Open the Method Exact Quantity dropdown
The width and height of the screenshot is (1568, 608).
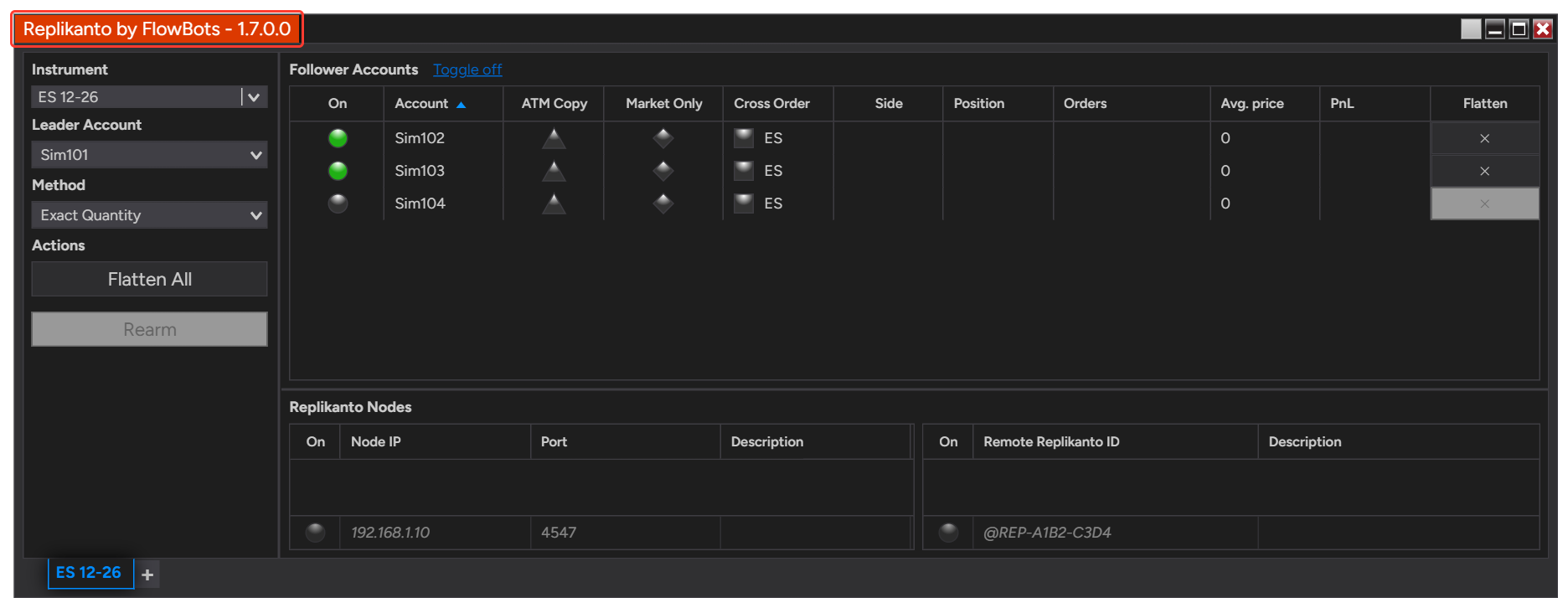[149, 215]
